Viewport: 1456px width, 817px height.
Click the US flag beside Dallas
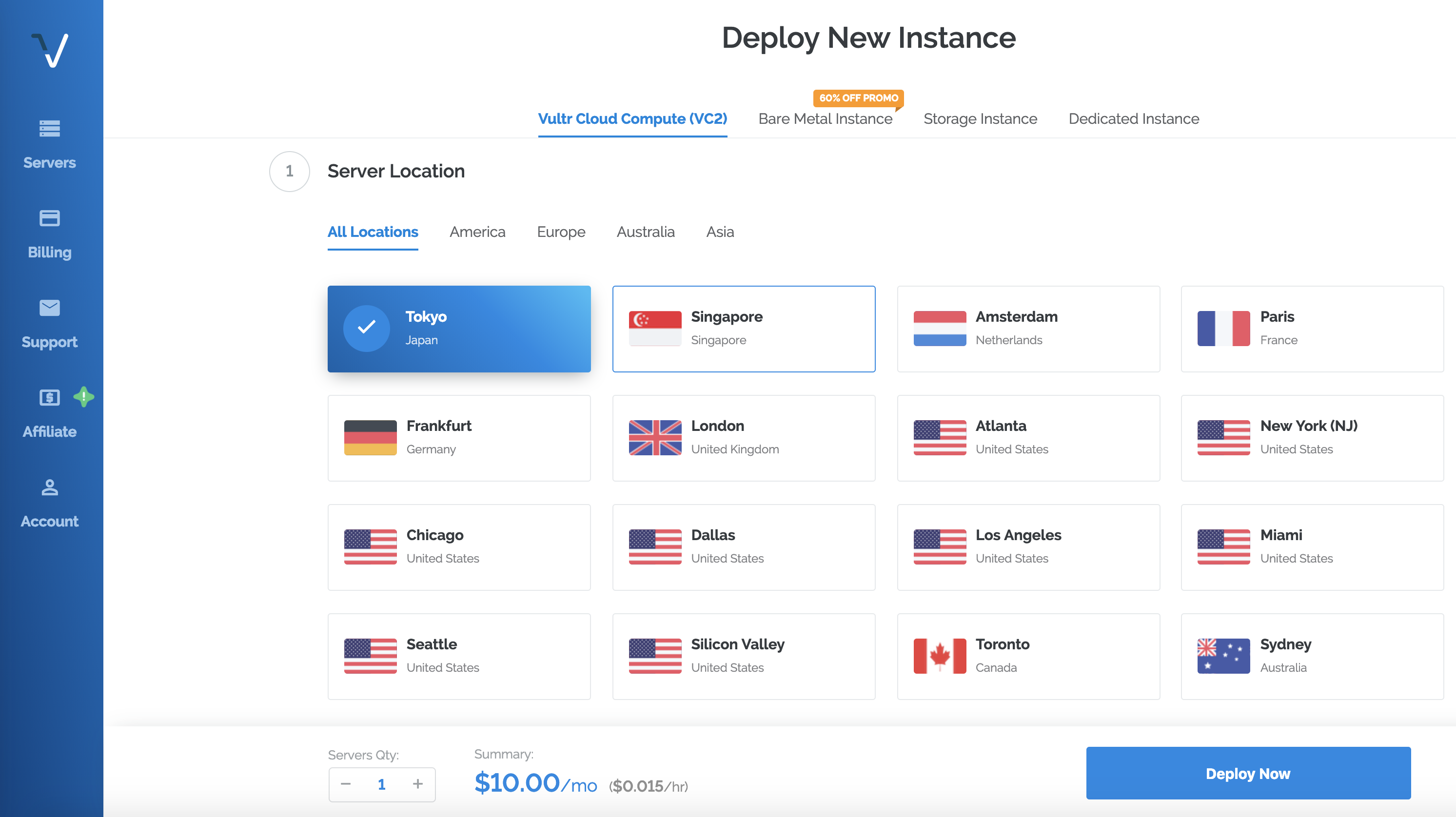point(655,546)
